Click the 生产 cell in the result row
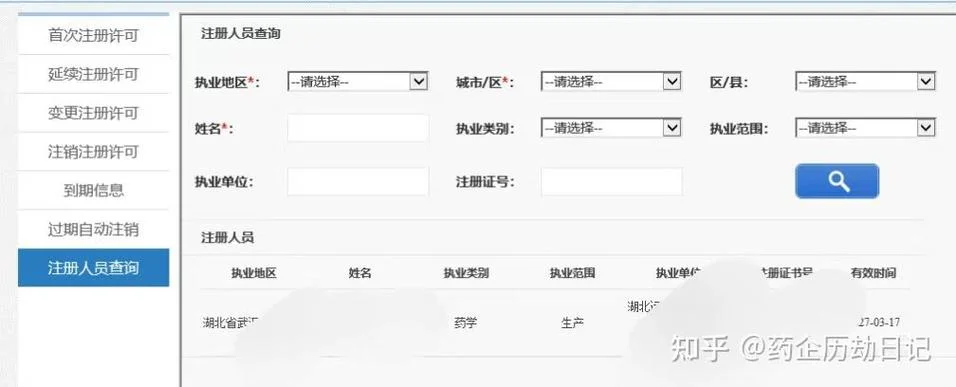Image resolution: width=956 pixels, height=387 pixels. coord(572,323)
